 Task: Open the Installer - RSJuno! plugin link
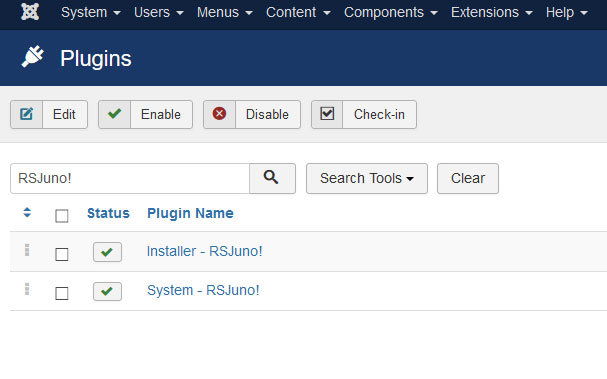pyautogui.click(x=204, y=251)
